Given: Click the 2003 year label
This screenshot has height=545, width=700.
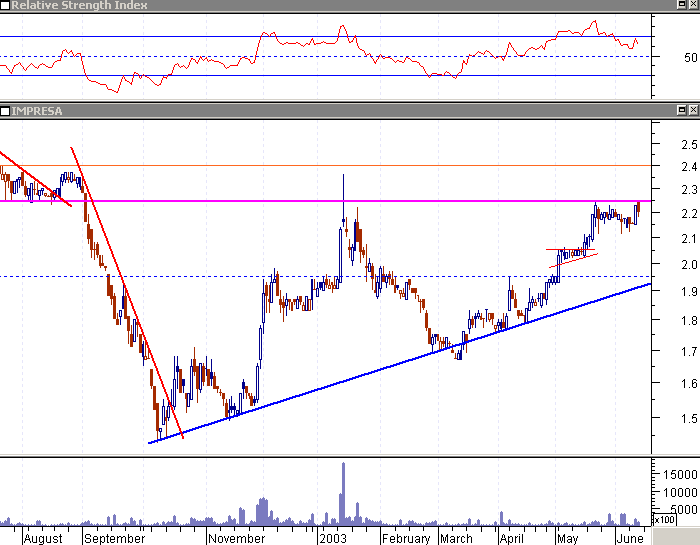Looking at the screenshot, I should (x=333, y=538).
